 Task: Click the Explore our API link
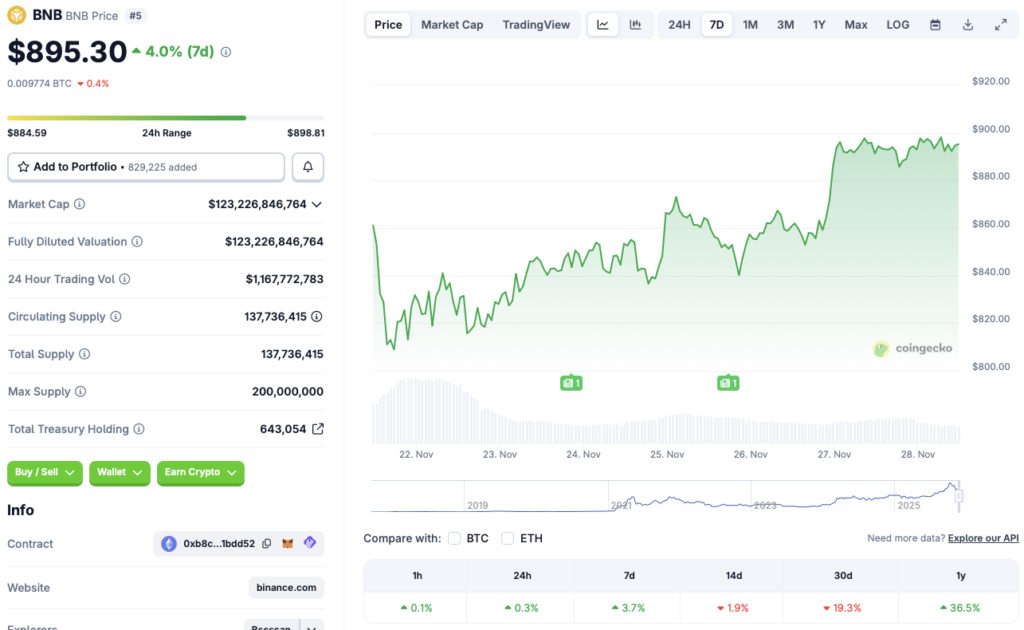pos(982,537)
